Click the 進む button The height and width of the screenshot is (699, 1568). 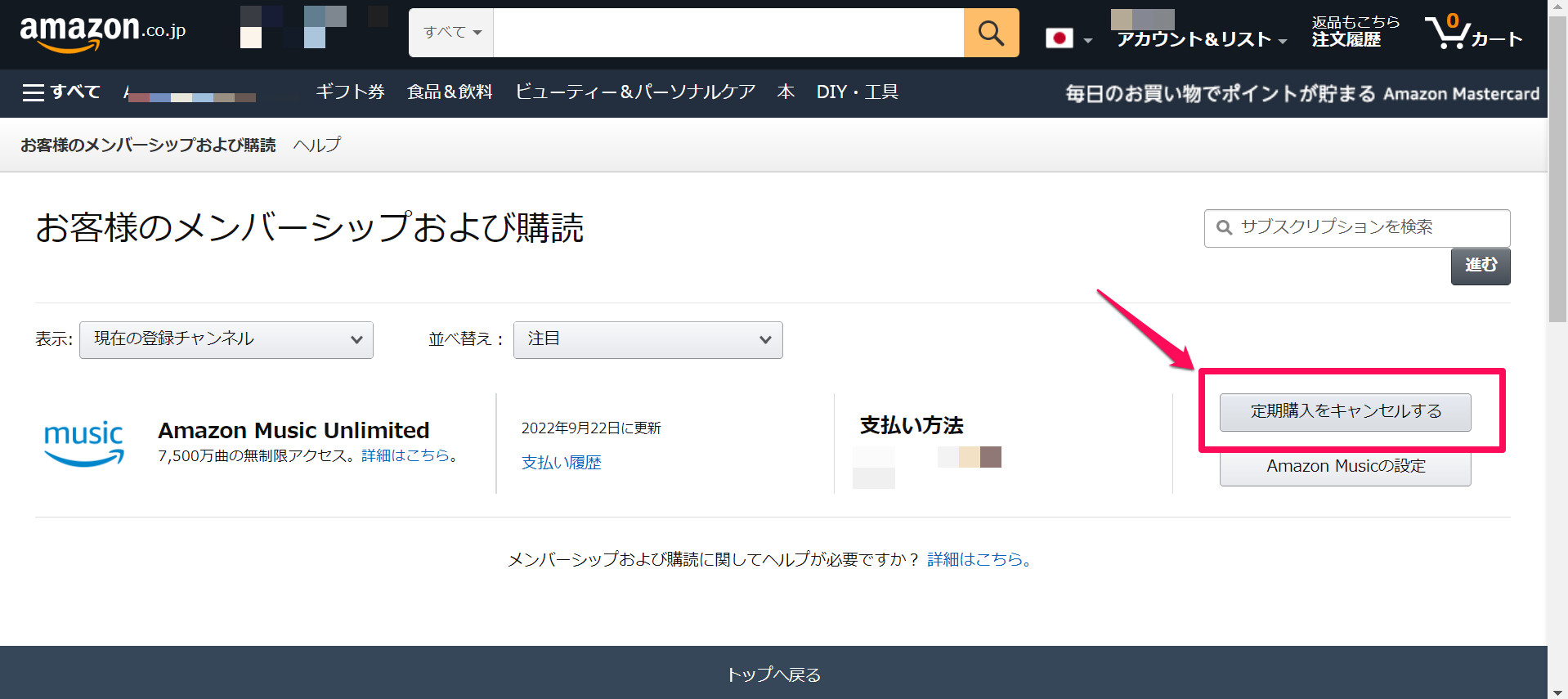pos(1481,267)
